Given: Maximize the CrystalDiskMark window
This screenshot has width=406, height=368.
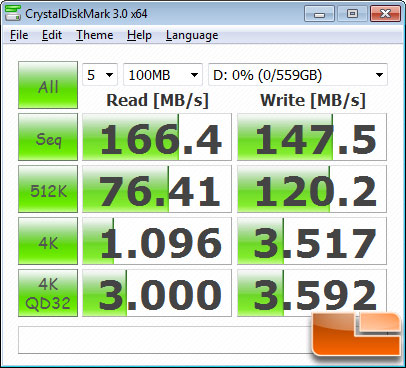Looking at the screenshot, I should (352, 14).
